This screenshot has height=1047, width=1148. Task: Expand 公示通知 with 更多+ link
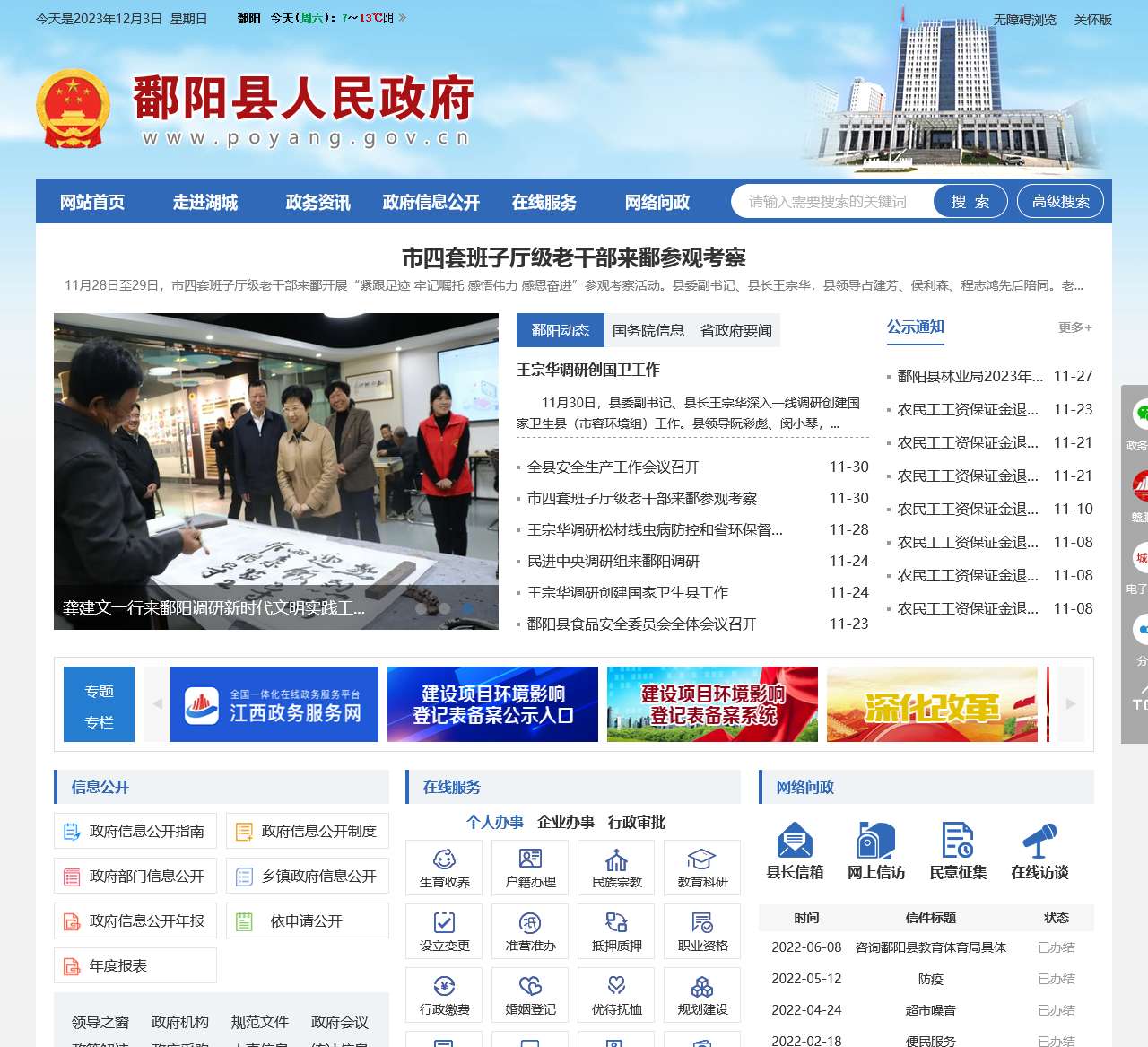[1073, 328]
